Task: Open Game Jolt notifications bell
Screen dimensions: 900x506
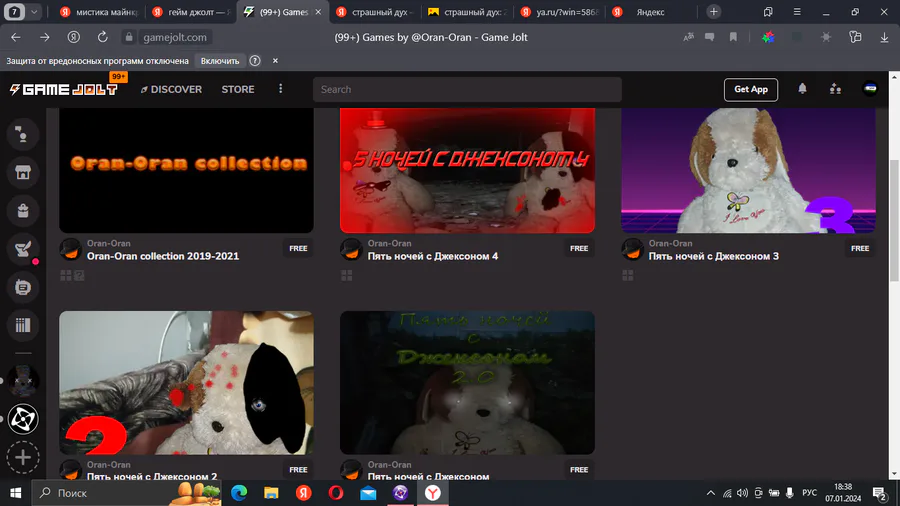Action: pos(802,89)
